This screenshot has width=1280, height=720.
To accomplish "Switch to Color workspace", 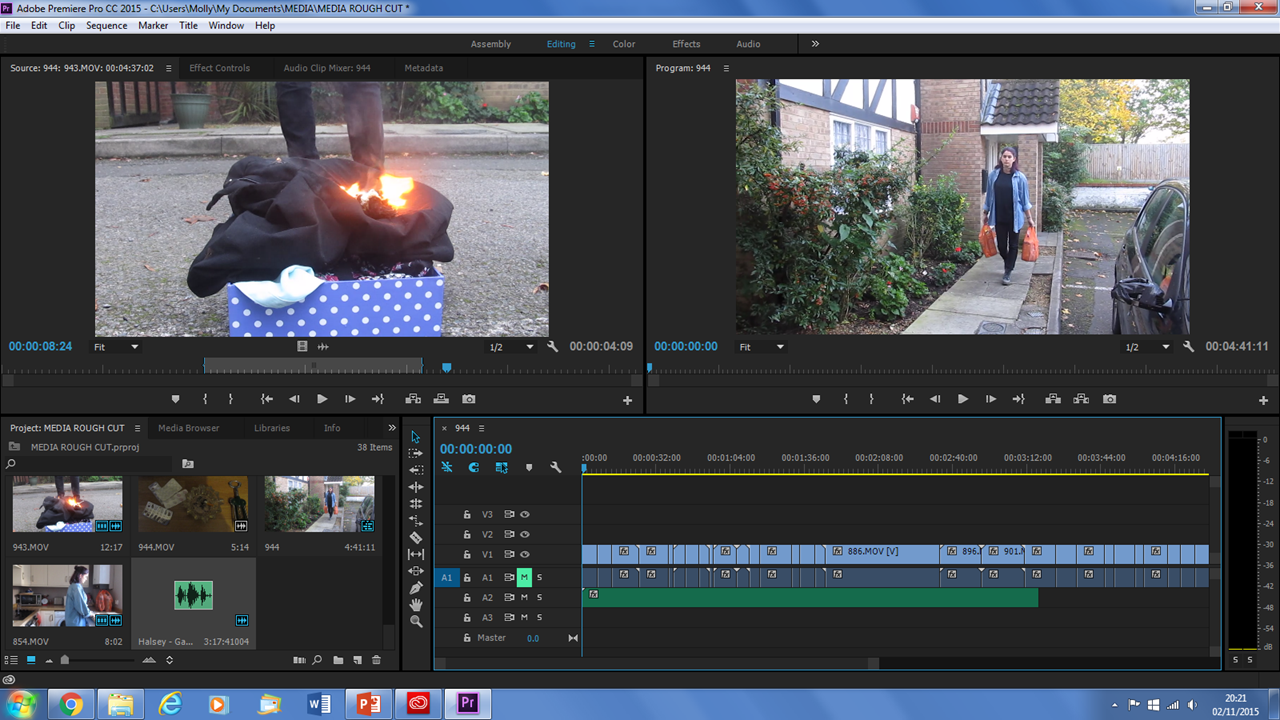I will pyautogui.click(x=624, y=44).
